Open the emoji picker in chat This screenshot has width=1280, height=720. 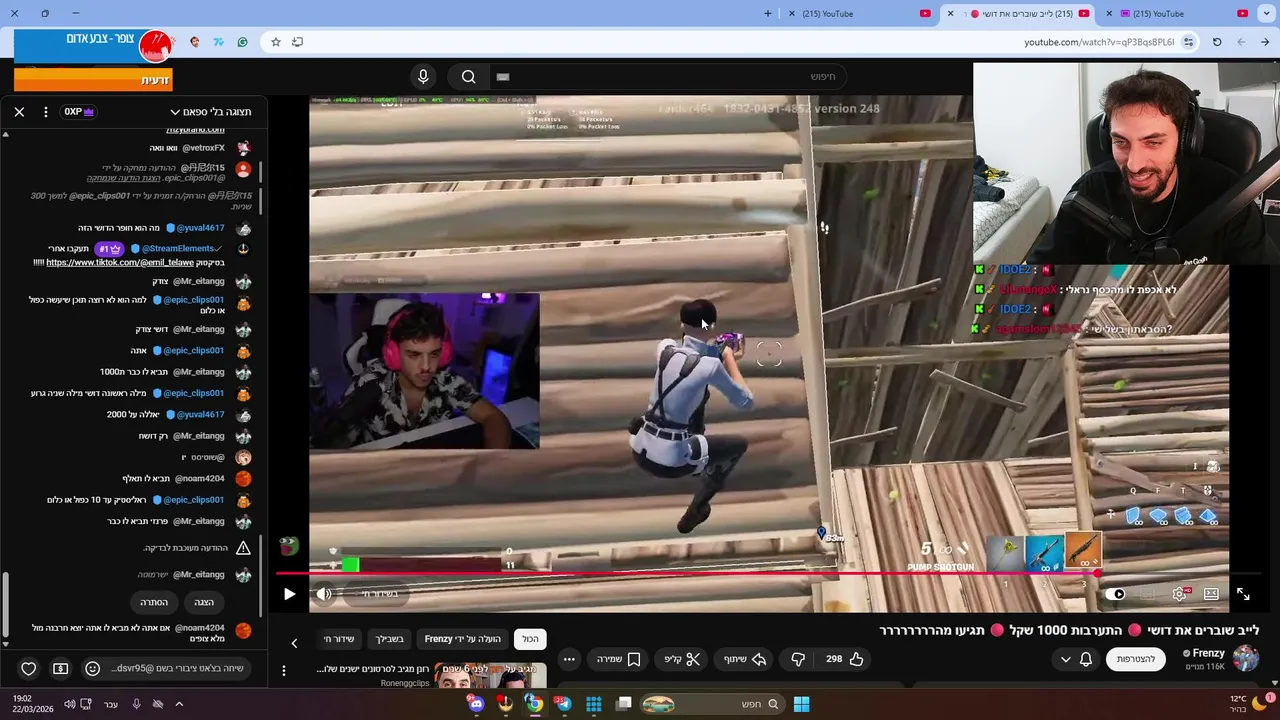[93, 668]
